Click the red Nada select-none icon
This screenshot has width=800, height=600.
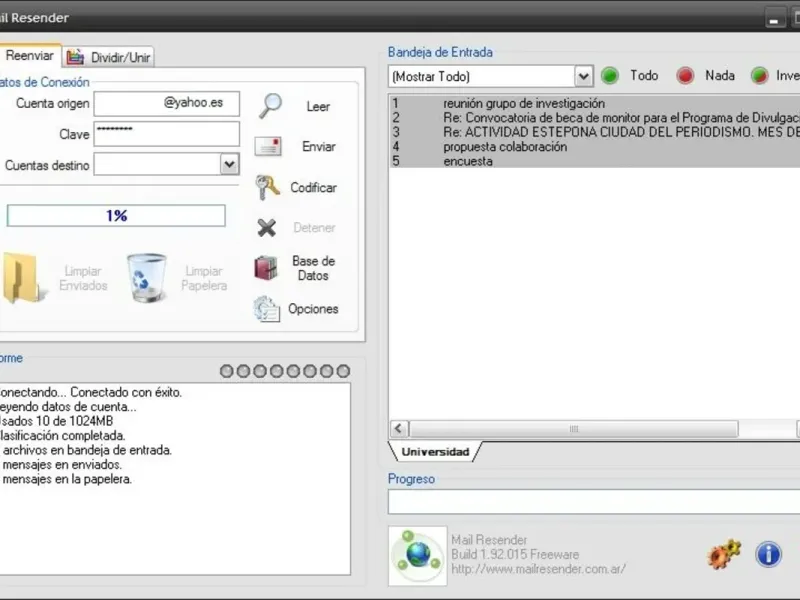click(685, 76)
